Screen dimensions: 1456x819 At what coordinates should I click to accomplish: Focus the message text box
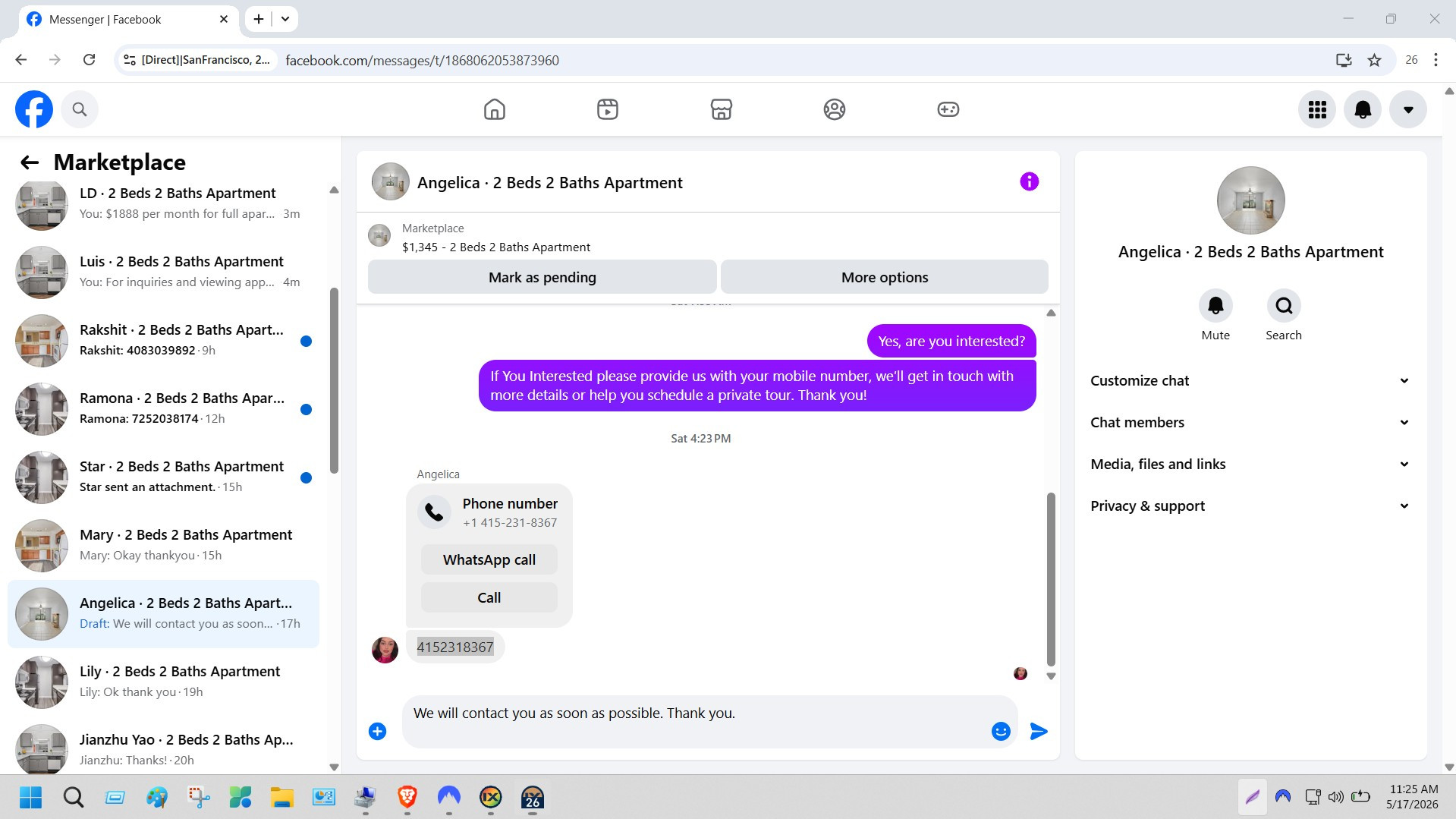[694, 713]
